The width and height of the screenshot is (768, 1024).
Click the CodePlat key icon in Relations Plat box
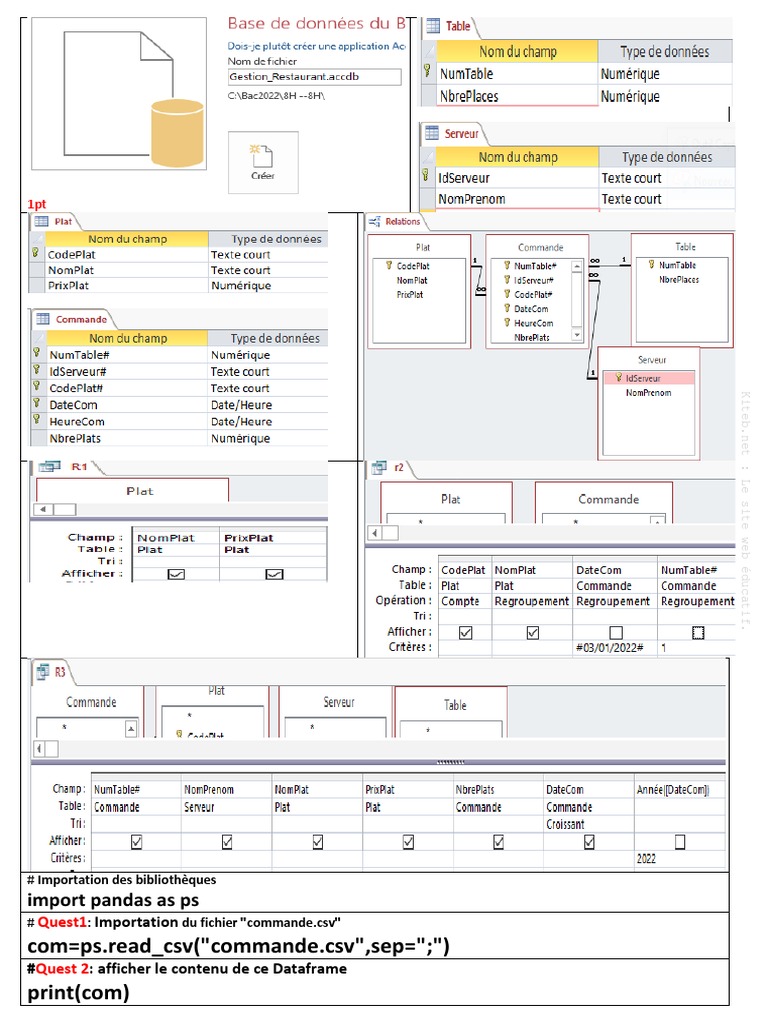(389, 265)
